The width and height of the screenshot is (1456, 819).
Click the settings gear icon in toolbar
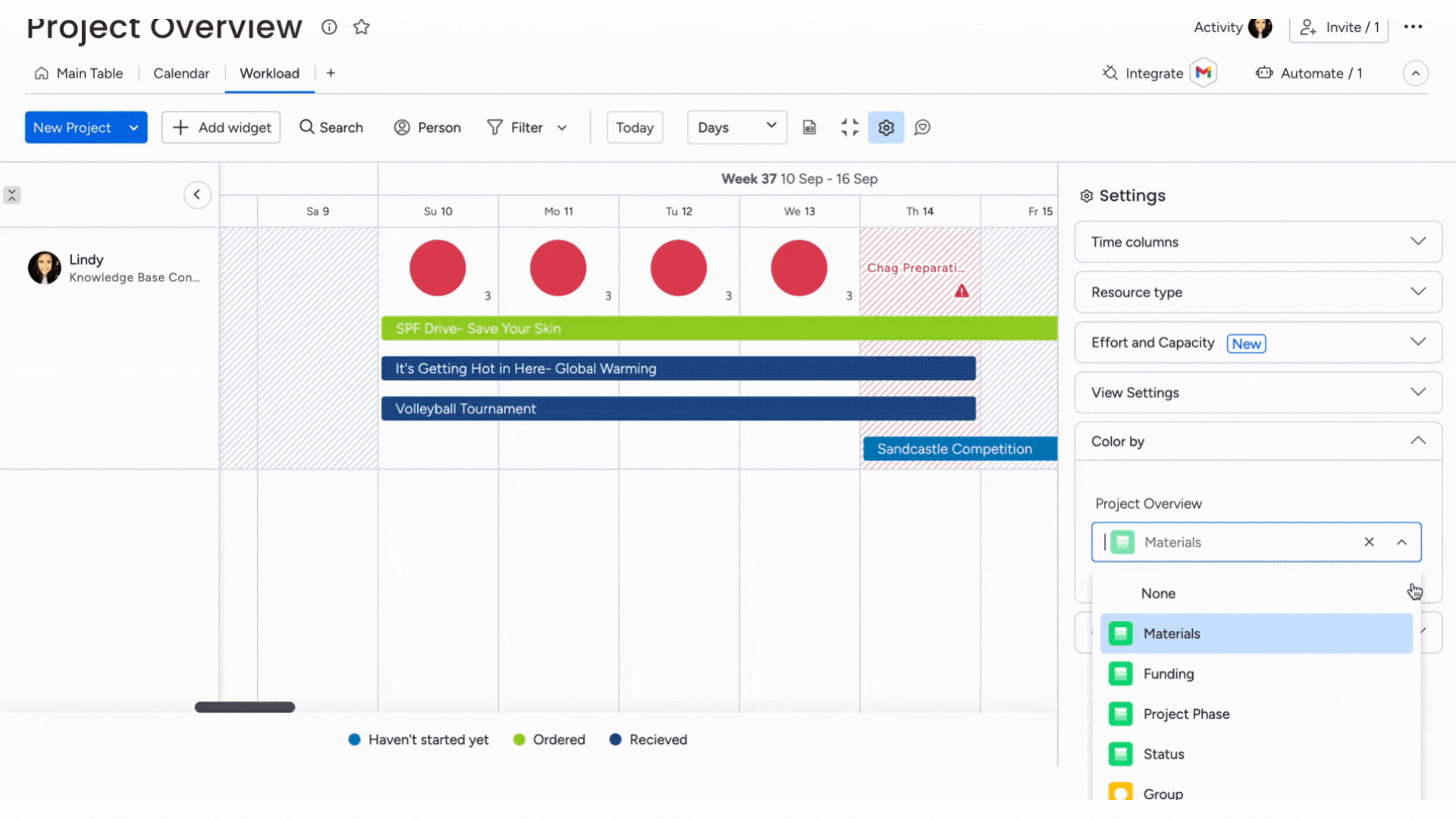pyautogui.click(x=886, y=127)
